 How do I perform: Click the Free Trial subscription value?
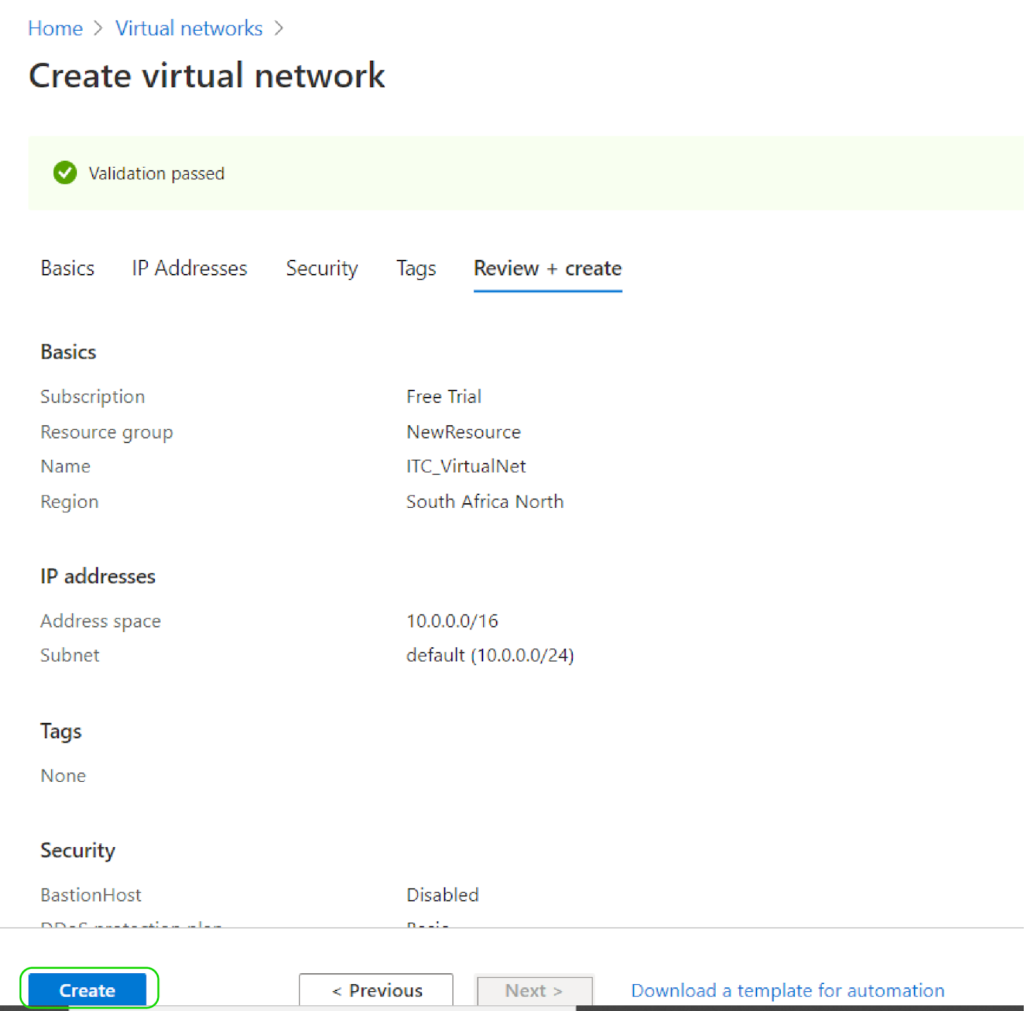pos(444,396)
